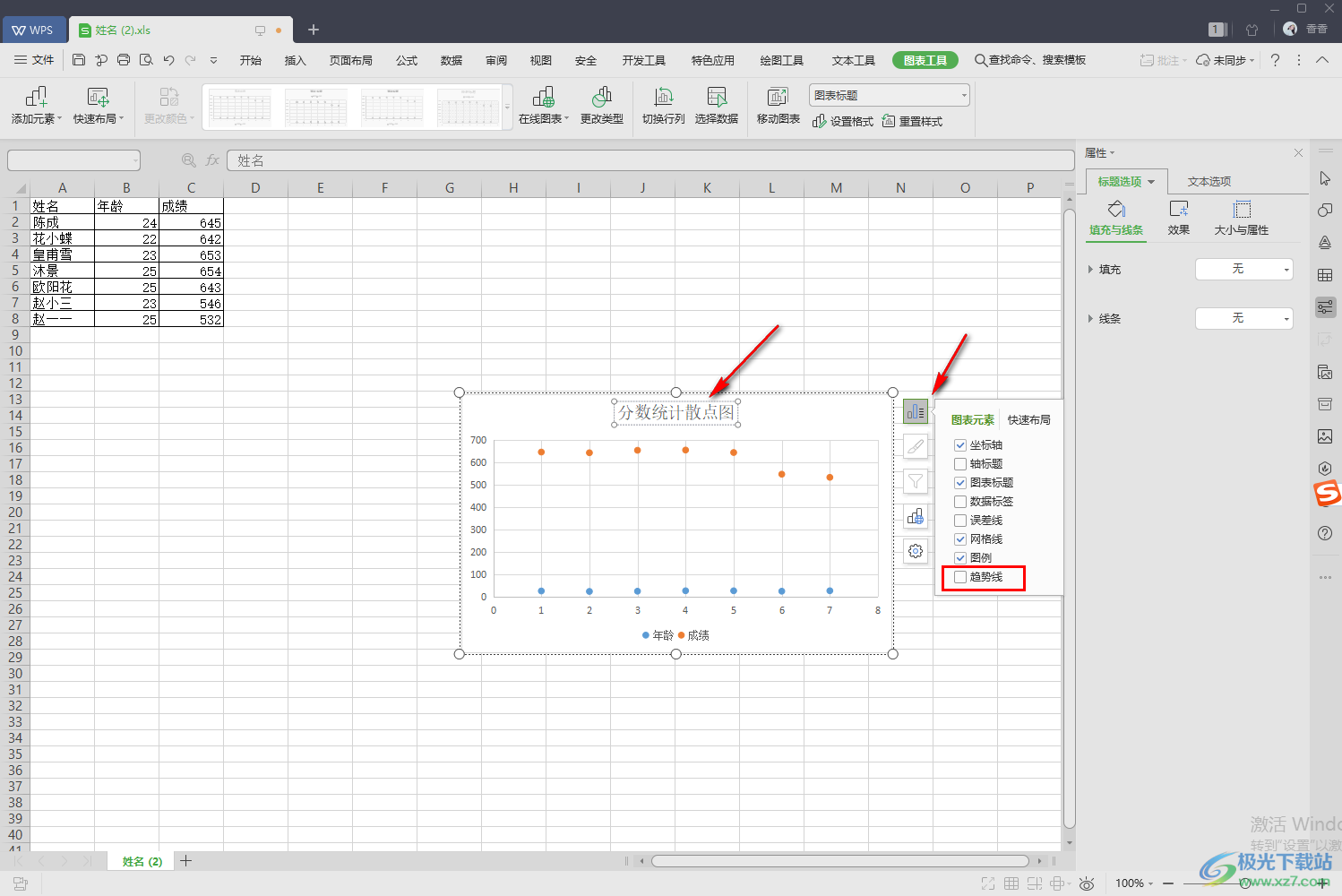Click Format Selection (设置格式)

842,121
